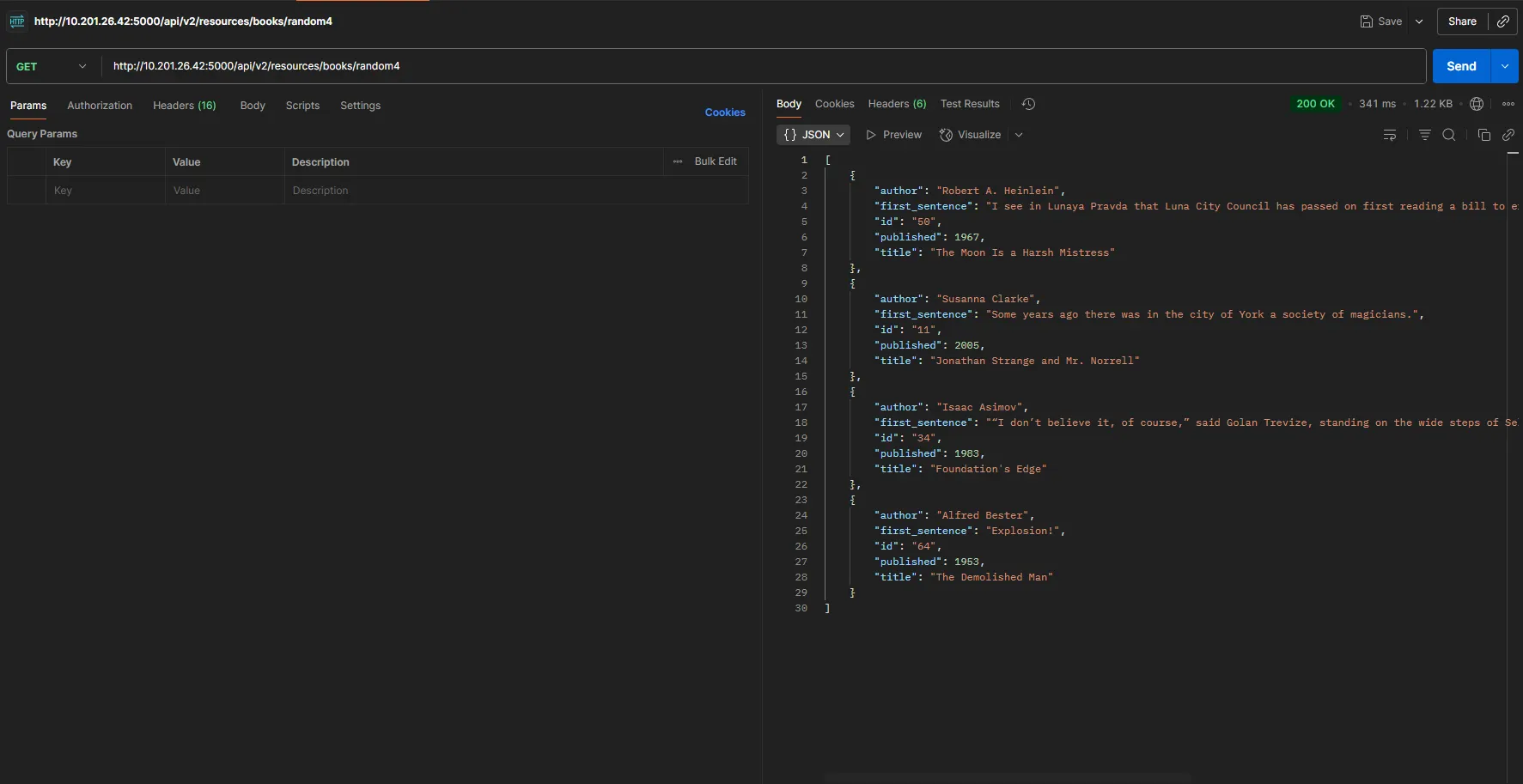Switch to the Headers (6) response tab

pos(897,104)
